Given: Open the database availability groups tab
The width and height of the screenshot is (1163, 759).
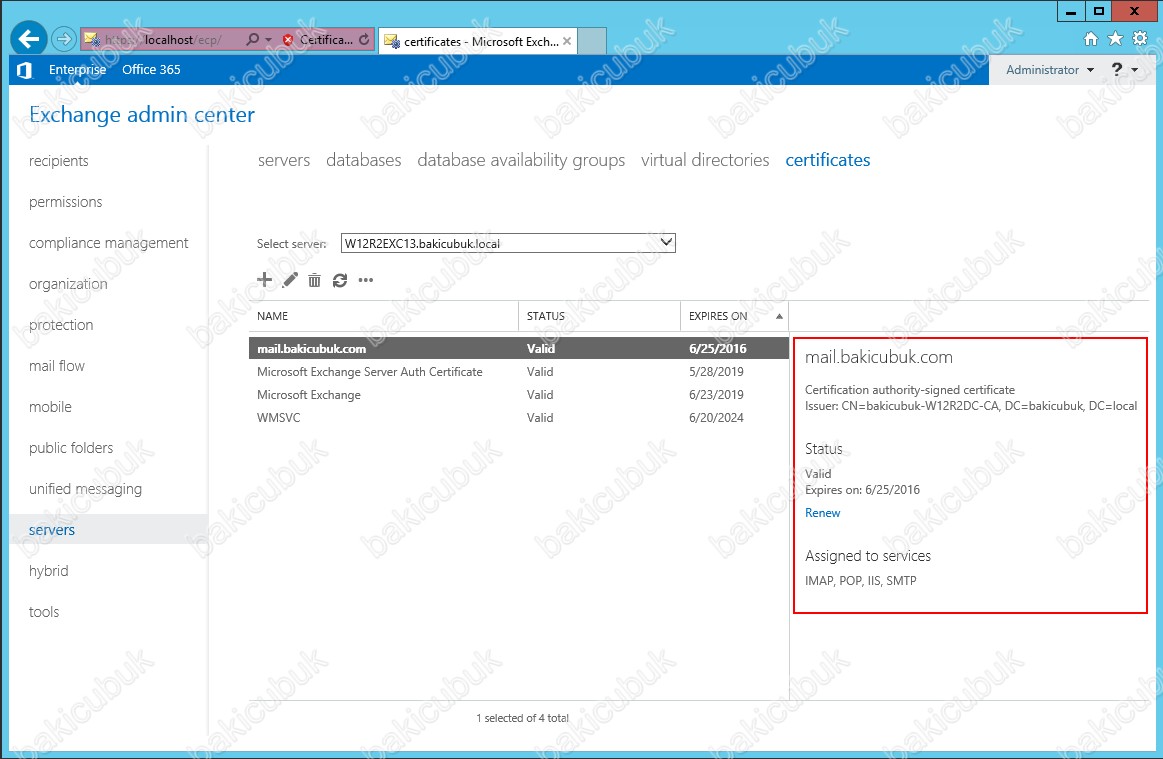Looking at the screenshot, I should (521, 160).
